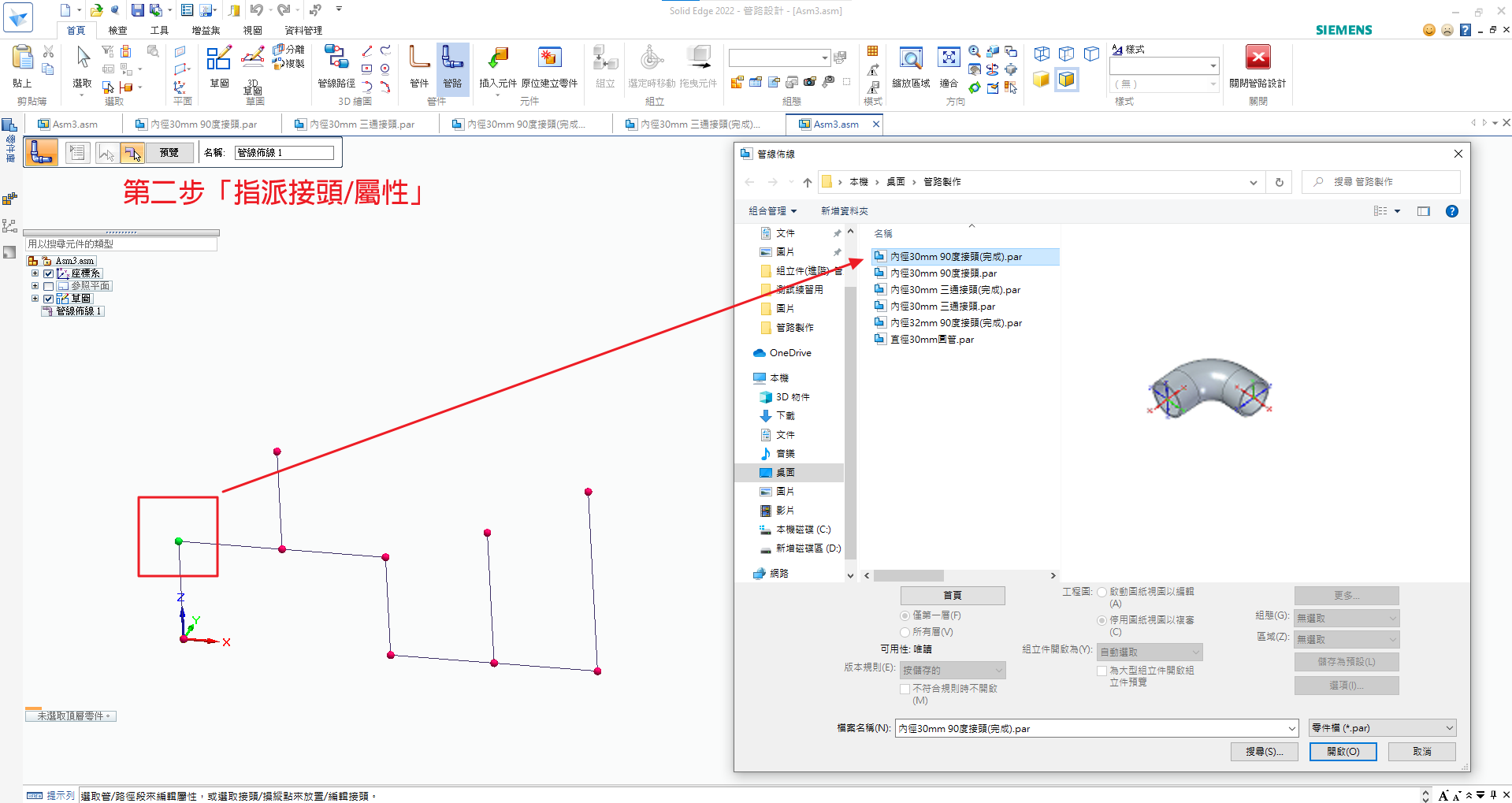This screenshot has width=1512, height=803.
Task: Click the 搜尋(S)... button
Action: click(x=1264, y=752)
